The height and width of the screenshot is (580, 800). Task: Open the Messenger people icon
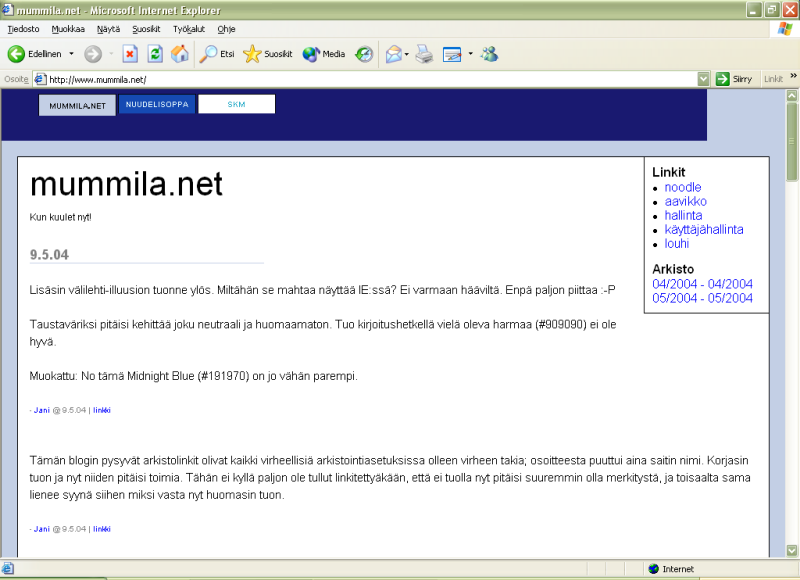click(489, 54)
